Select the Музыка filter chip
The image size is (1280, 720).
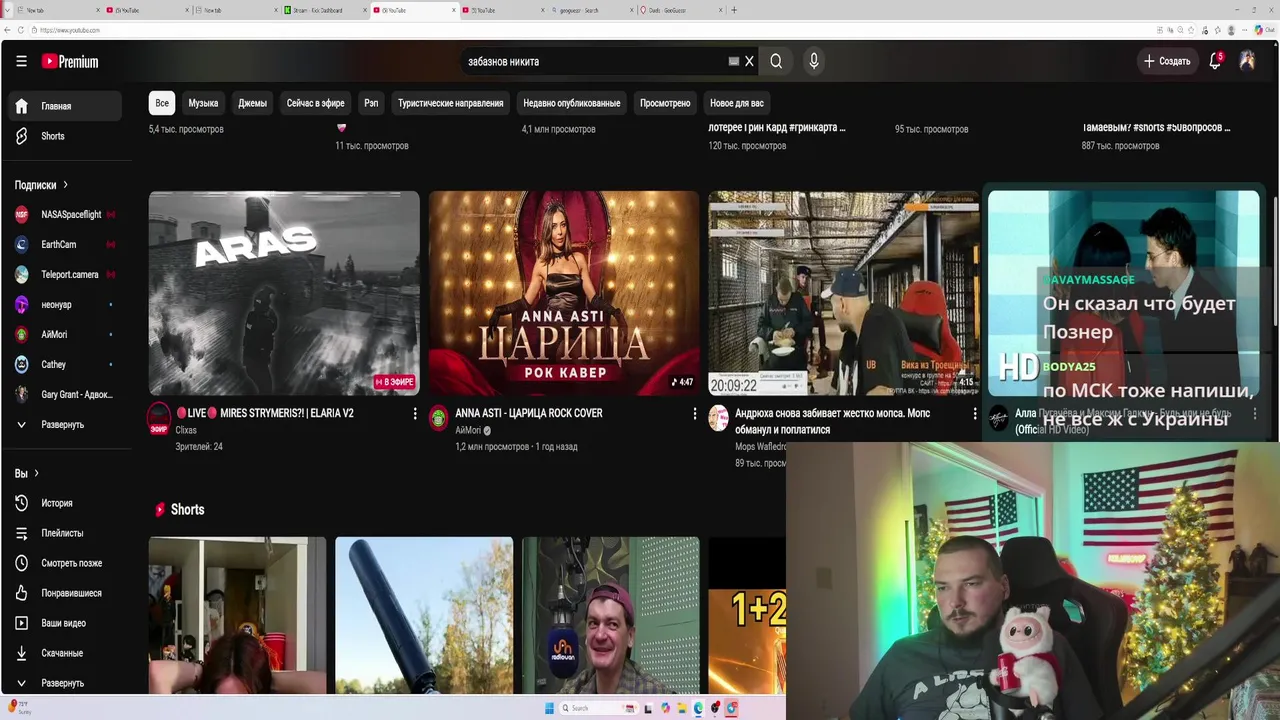coord(203,103)
